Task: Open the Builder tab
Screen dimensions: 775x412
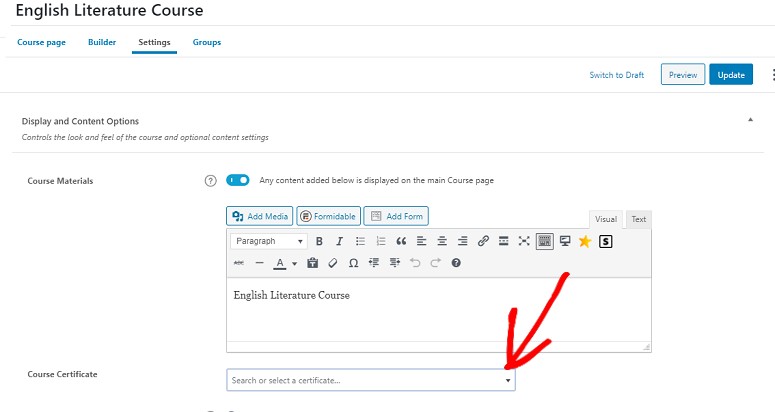Action: [x=102, y=42]
